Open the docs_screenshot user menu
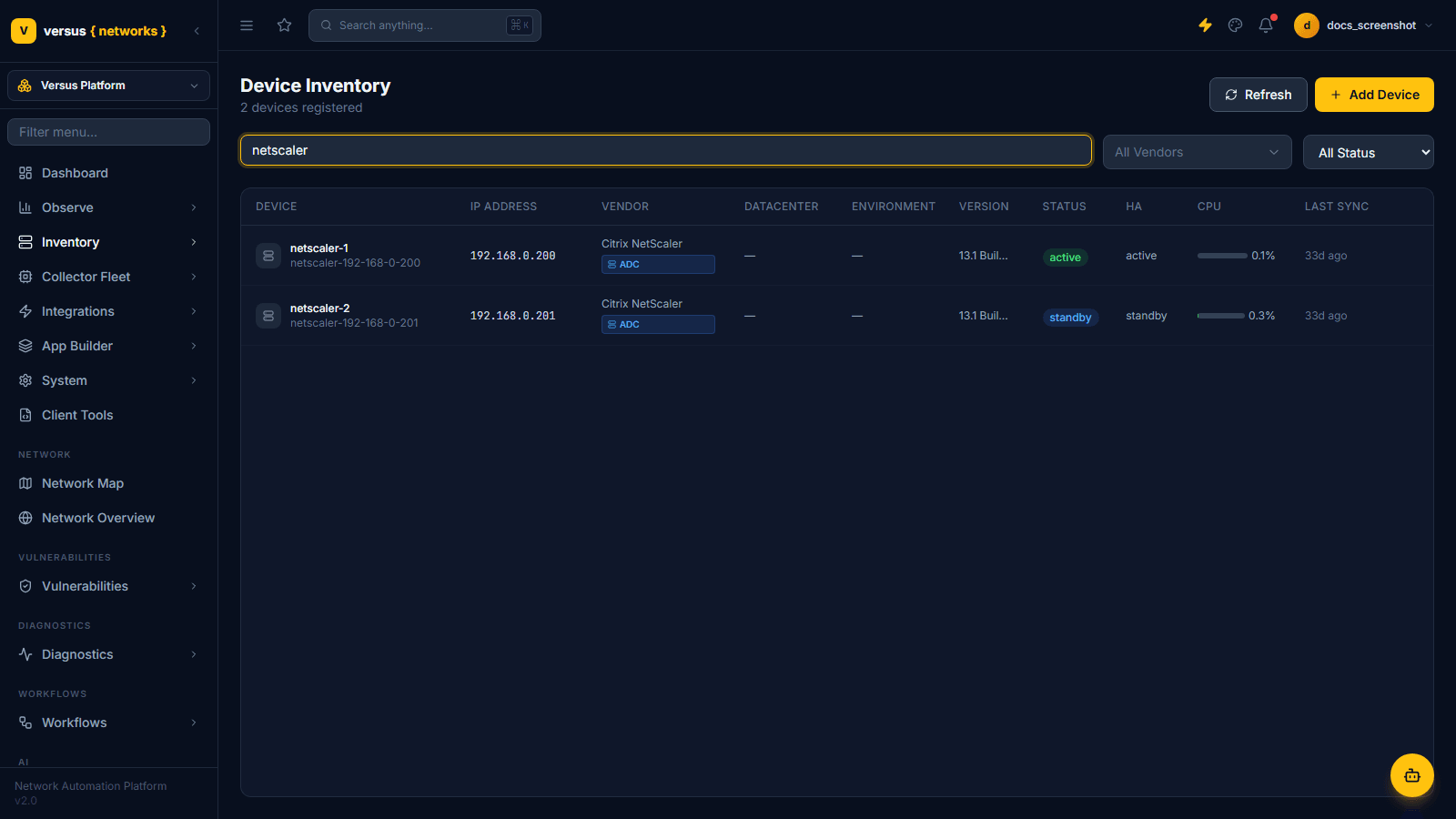 coord(1364,25)
